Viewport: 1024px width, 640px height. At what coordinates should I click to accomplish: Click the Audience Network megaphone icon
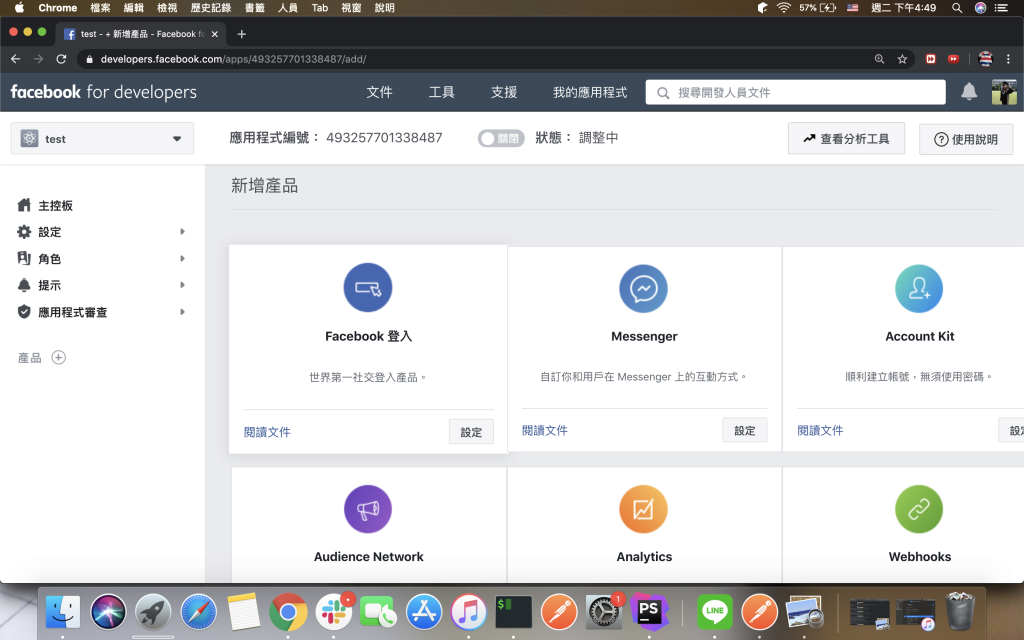pyautogui.click(x=368, y=509)
